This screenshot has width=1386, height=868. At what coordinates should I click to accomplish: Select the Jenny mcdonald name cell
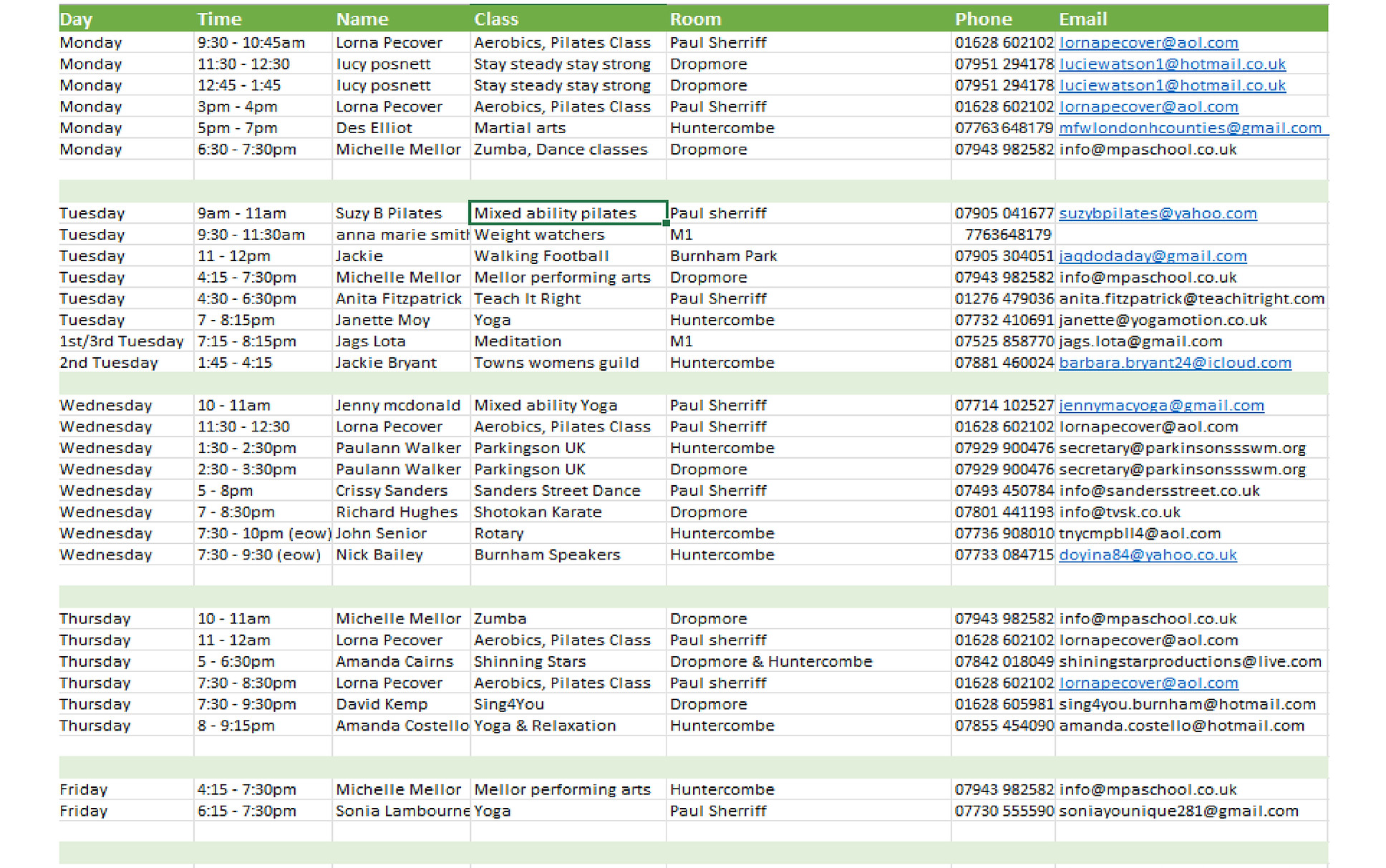click(401, 406)
